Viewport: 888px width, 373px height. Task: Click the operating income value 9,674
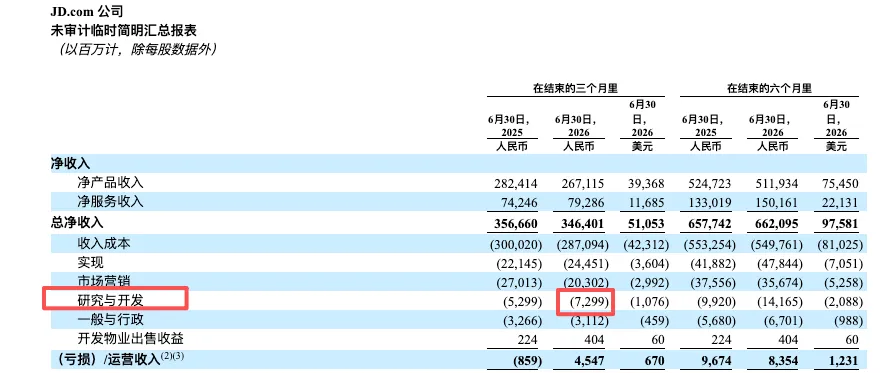coord(717,361)
